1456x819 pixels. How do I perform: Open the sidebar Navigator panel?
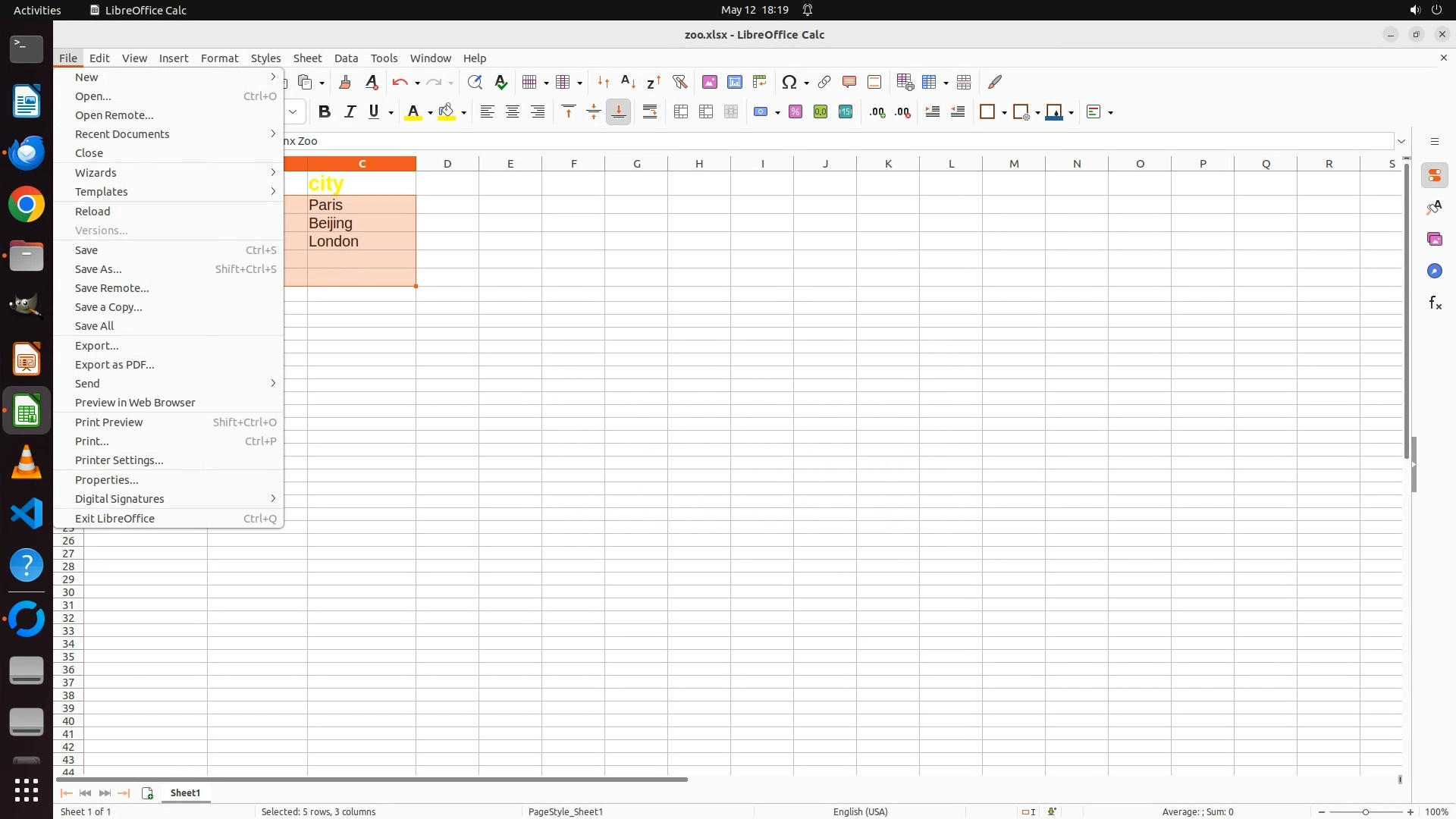tap(1435, 271)
